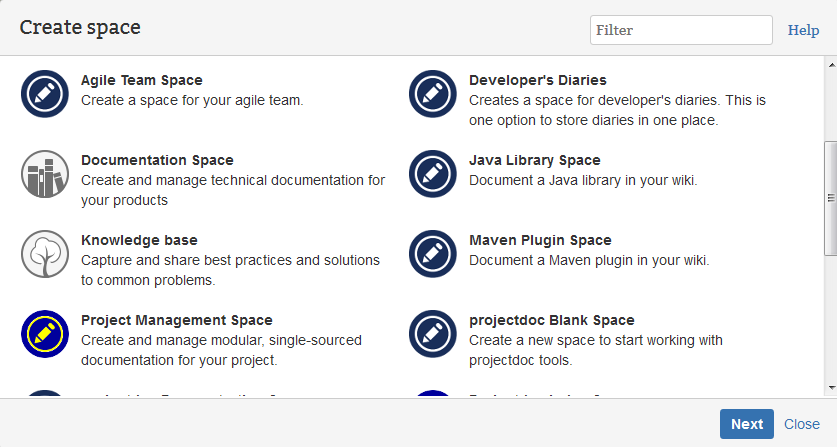Focus the Filter text field

[x=680, y=30]
